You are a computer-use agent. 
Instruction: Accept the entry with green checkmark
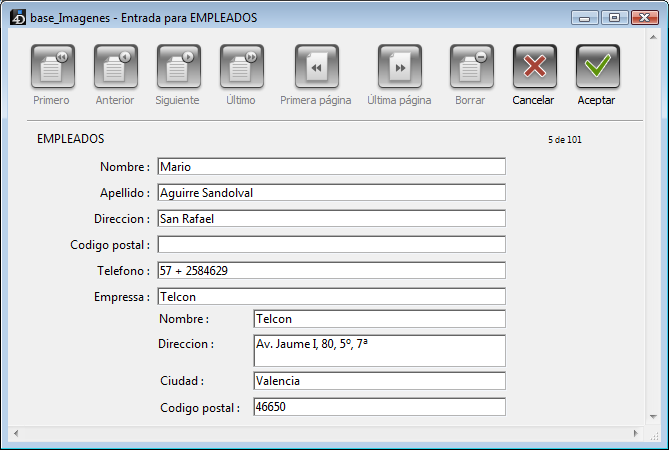(598, 67)
